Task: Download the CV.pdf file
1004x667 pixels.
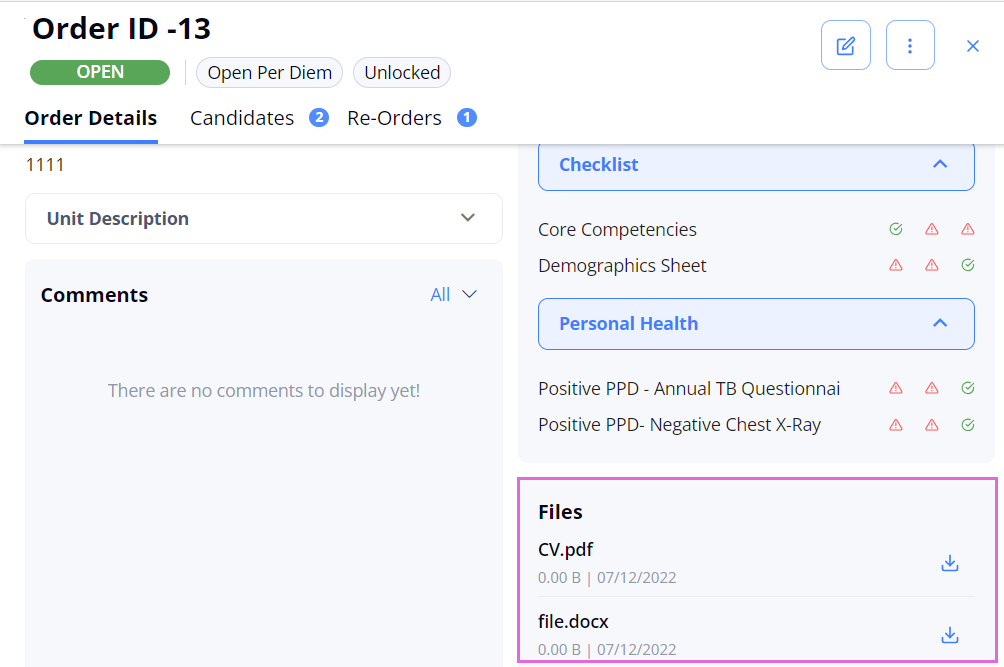Action: coord(950,563)
